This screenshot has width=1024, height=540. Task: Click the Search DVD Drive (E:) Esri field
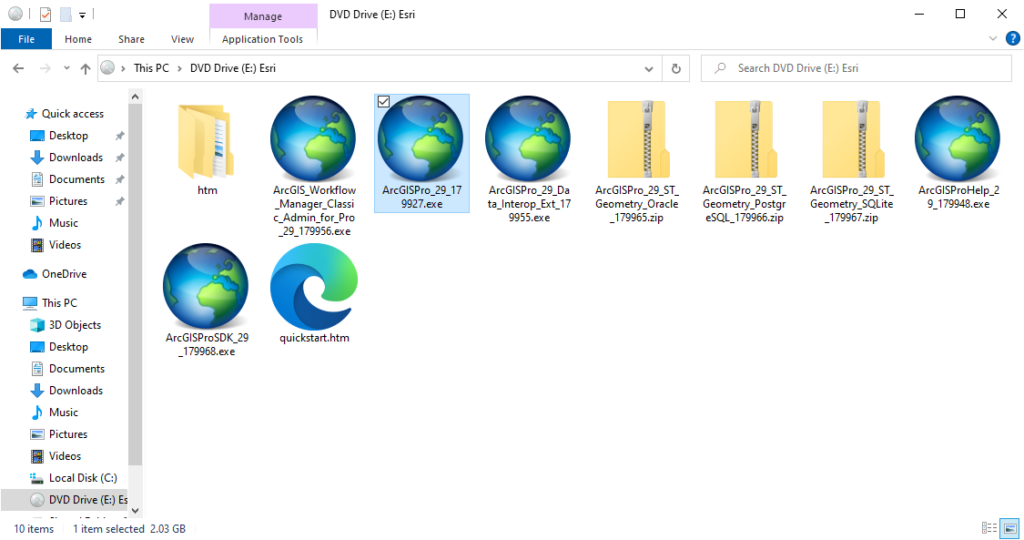(x=856, y=68)
